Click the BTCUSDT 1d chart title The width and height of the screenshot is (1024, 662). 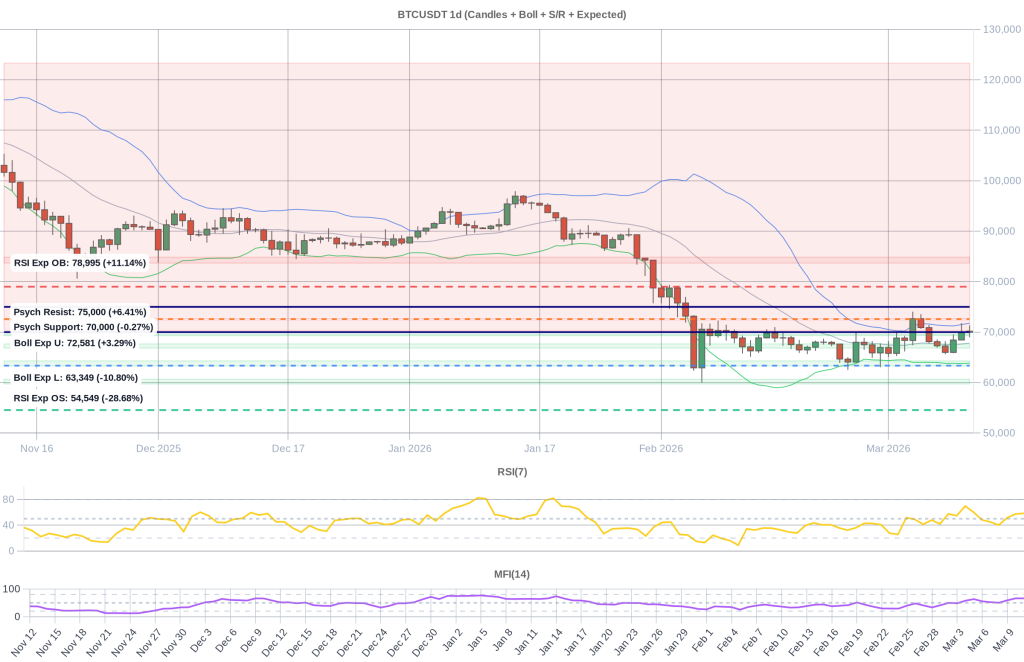click(x=512, y=14)
